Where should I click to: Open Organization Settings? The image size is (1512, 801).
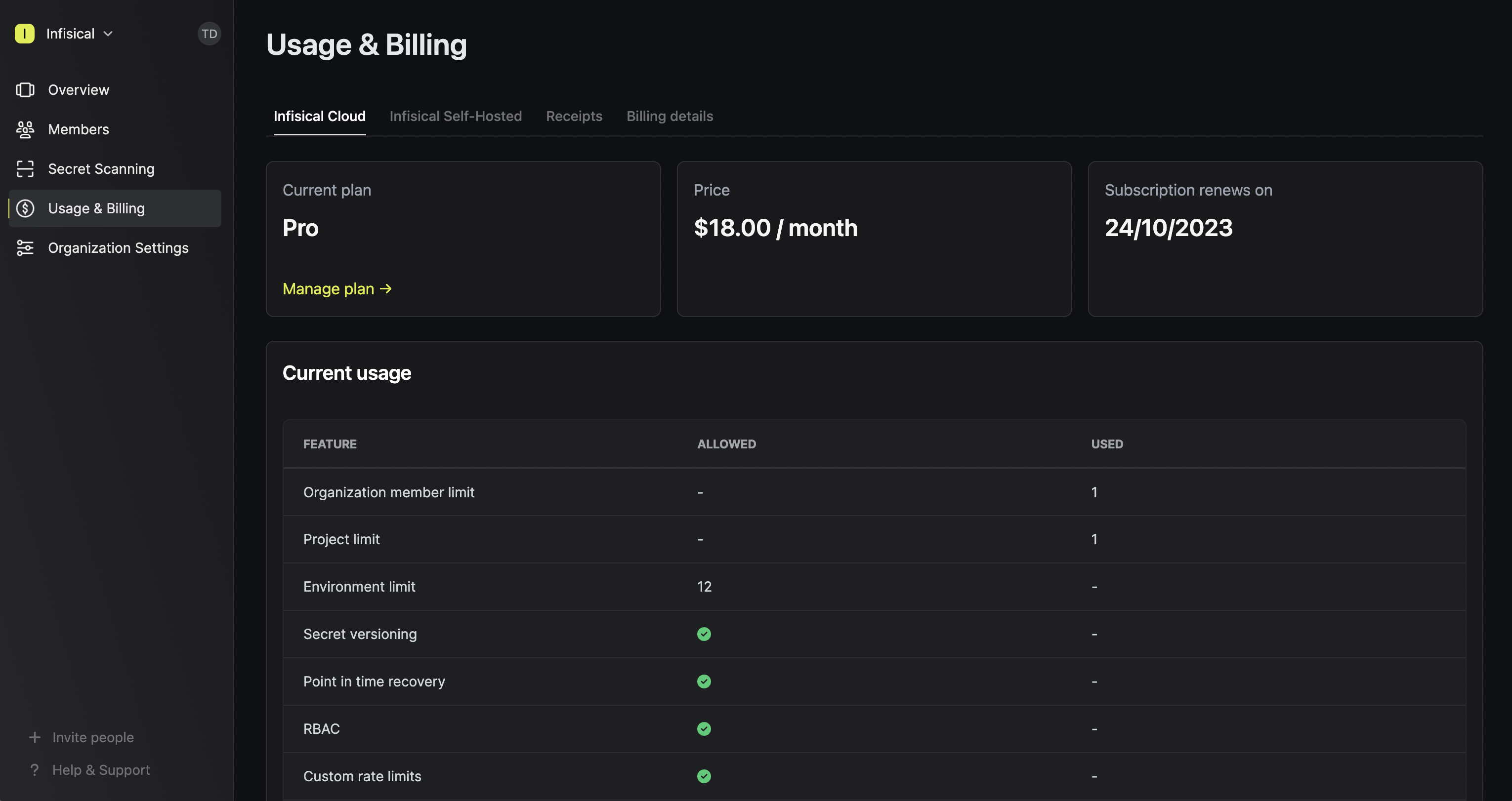point(118,247)
